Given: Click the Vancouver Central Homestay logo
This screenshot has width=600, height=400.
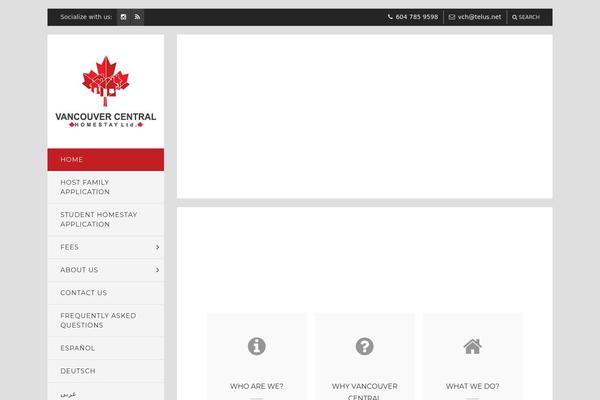Looking at the screenshot, I should 106,92.
